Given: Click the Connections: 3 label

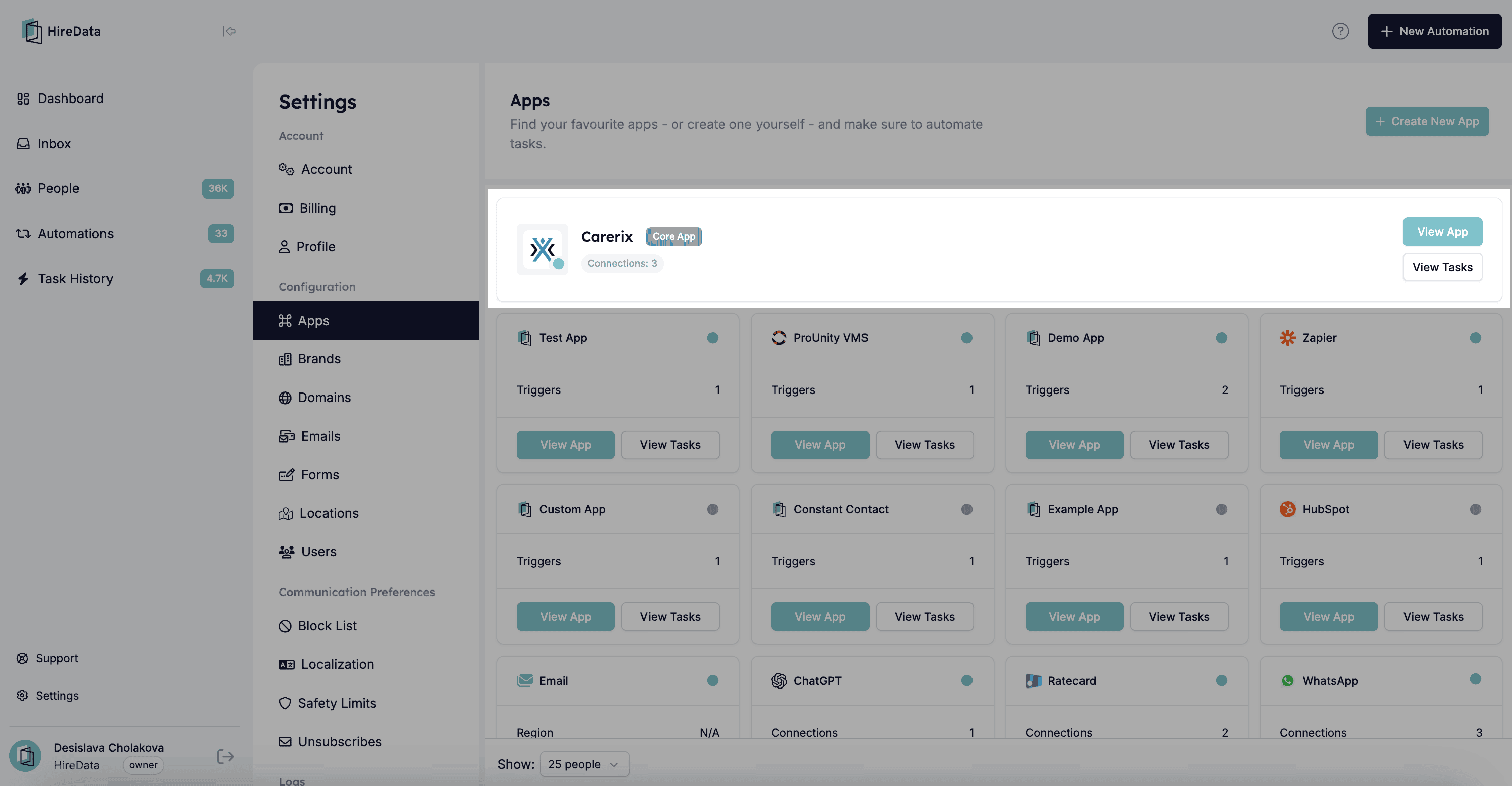Looking at the screenshot, I should point(621,264).
